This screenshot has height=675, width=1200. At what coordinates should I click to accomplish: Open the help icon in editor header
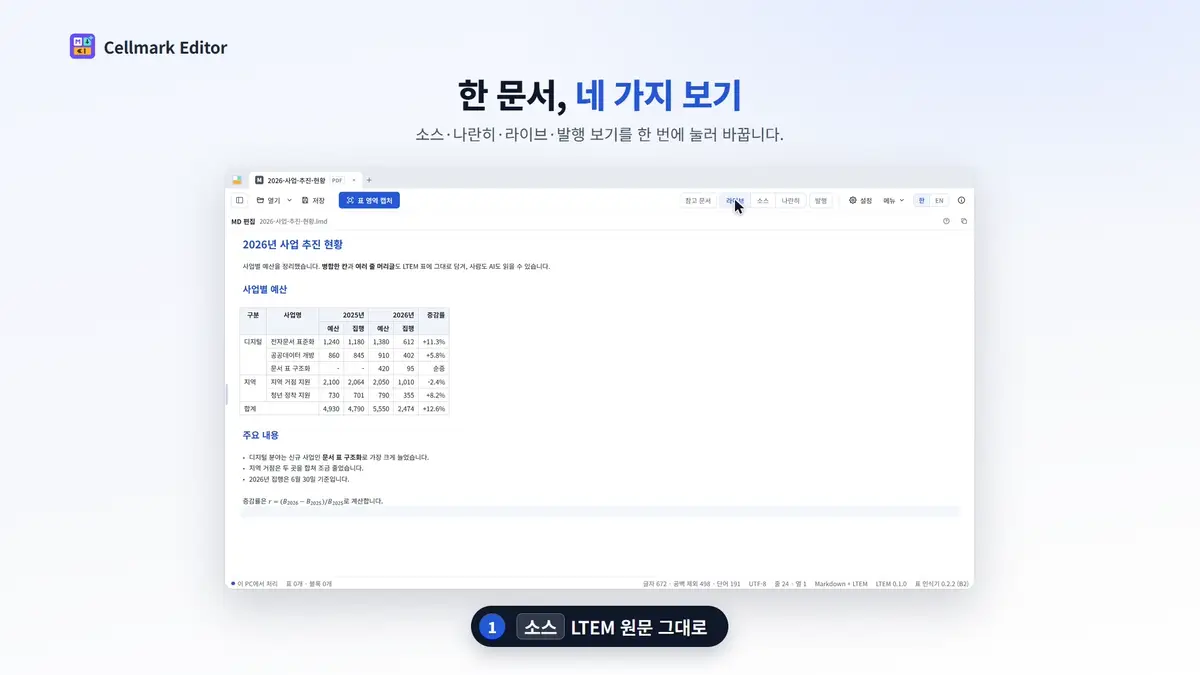pos(946,221)
